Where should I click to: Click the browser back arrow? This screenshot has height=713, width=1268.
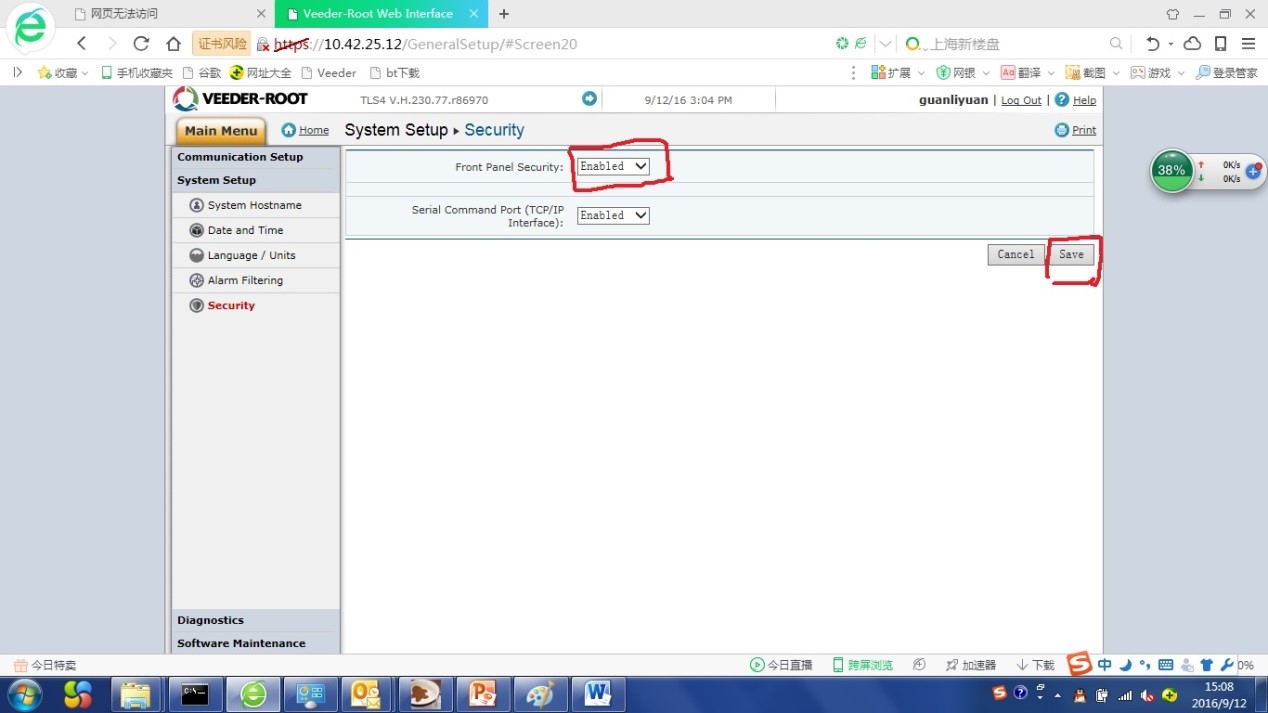coord(82,44)
